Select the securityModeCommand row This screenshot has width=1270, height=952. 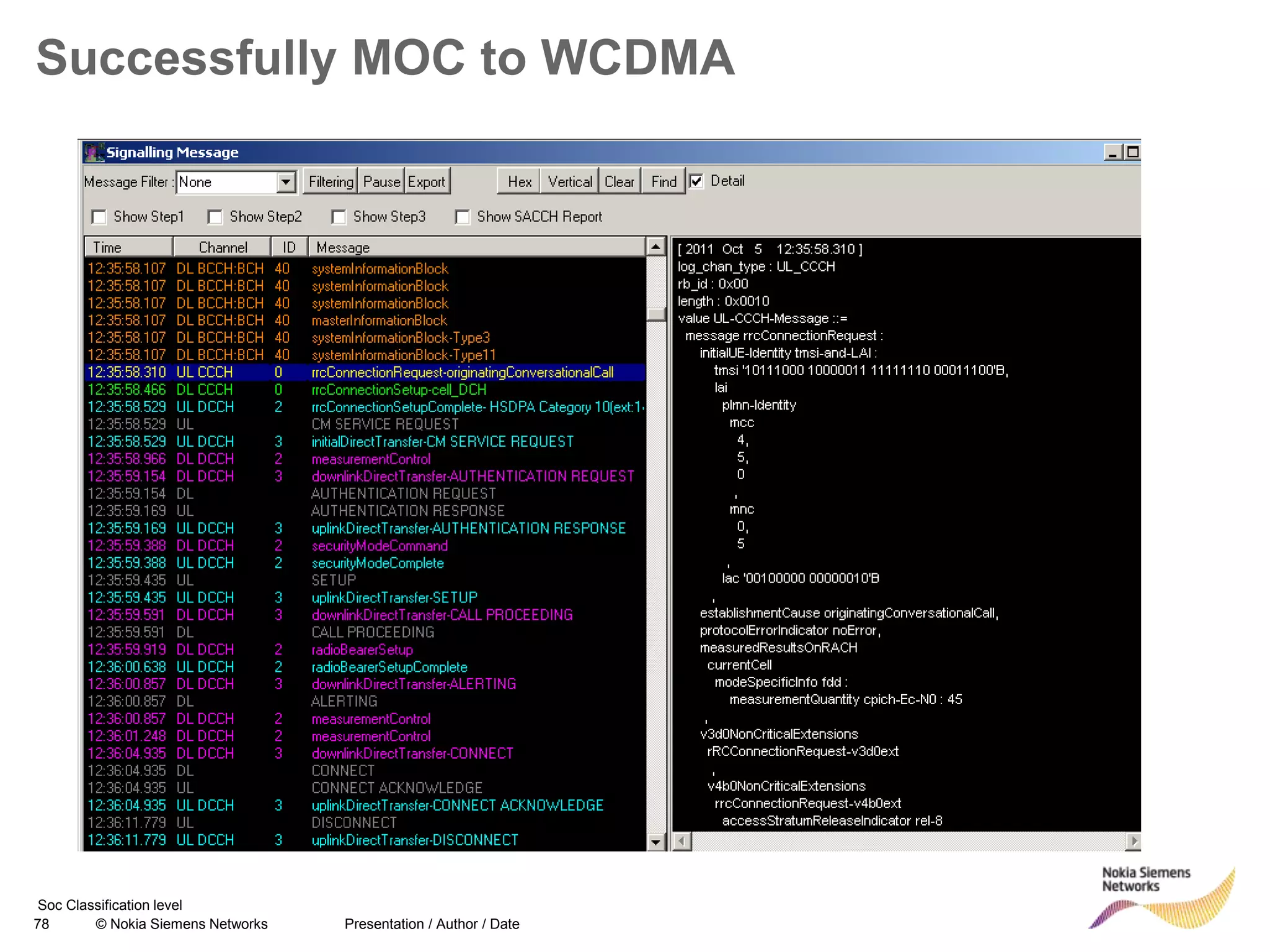(x=365, y=546)
